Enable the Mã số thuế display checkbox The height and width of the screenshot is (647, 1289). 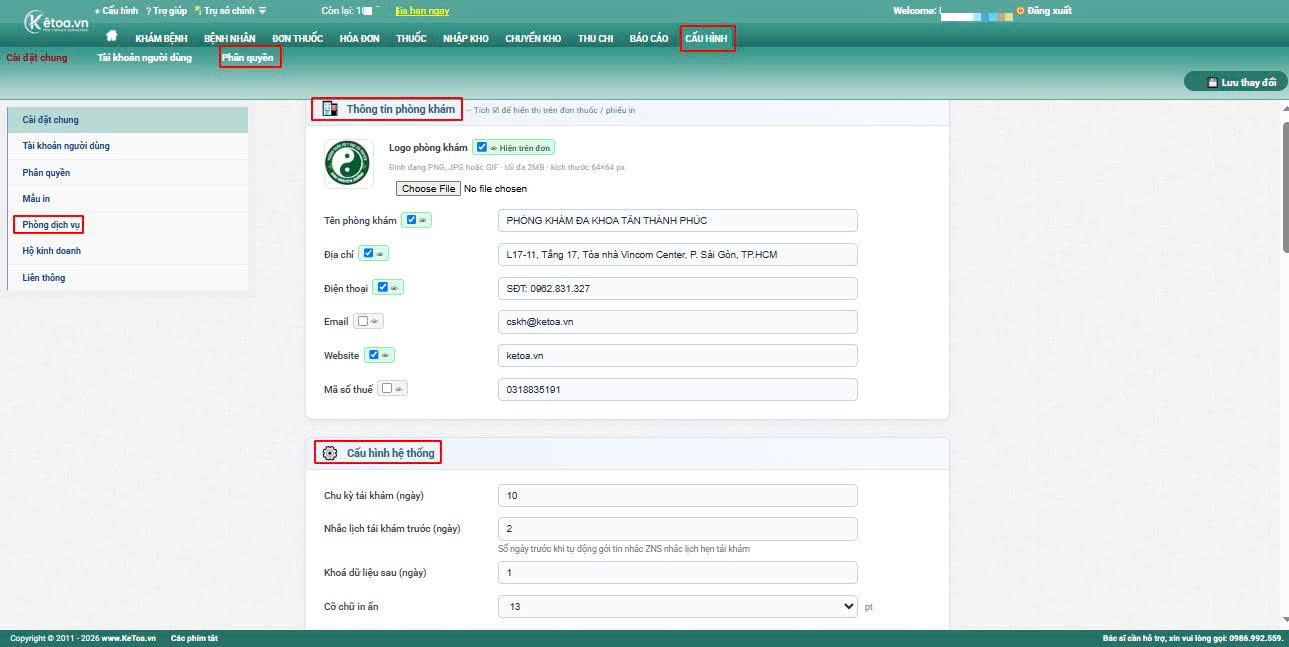pos(387,388)
